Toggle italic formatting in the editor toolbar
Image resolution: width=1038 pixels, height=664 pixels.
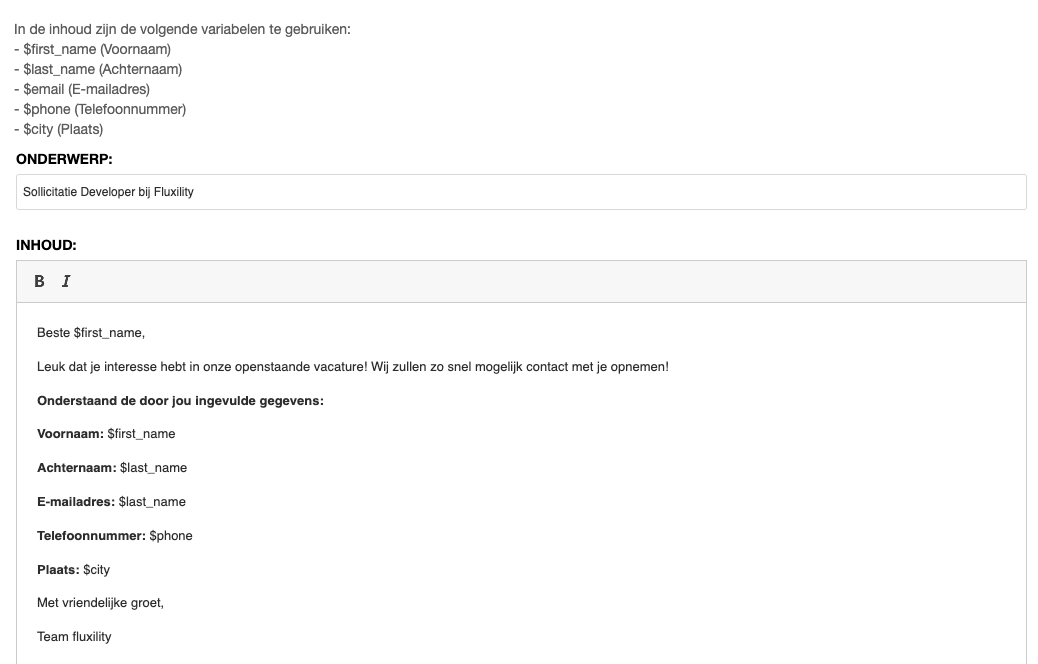tap(66, 281)
